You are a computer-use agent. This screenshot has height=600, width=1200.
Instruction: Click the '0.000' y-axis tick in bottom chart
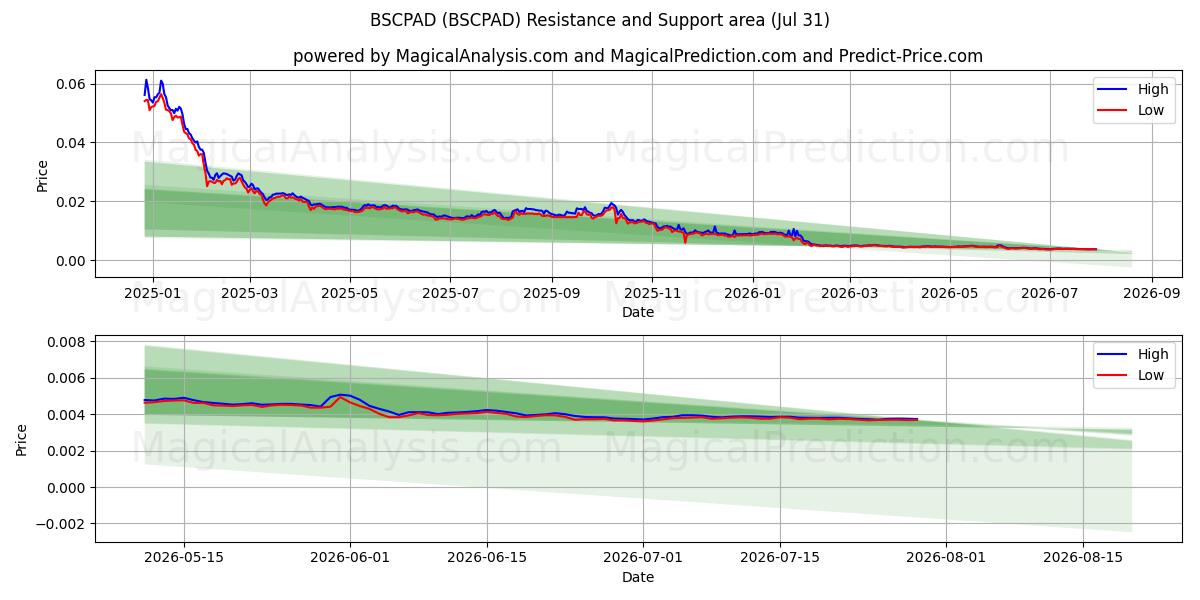(68, 488)
